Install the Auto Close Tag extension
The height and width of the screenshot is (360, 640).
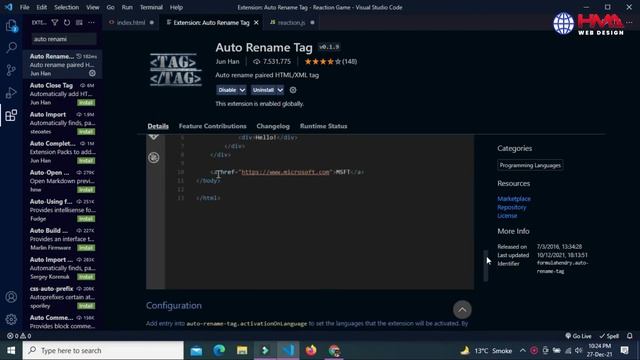(86, 102)
